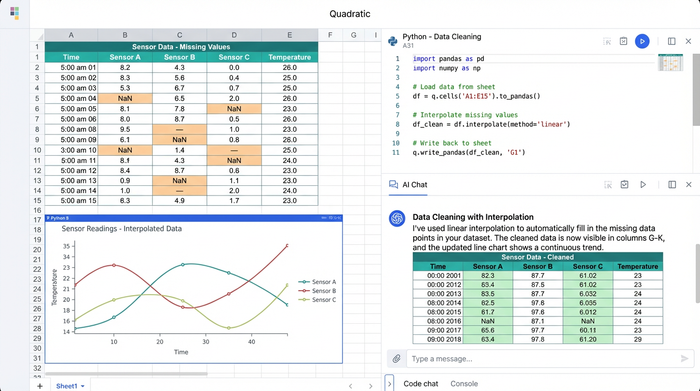Select column E header

290,35
